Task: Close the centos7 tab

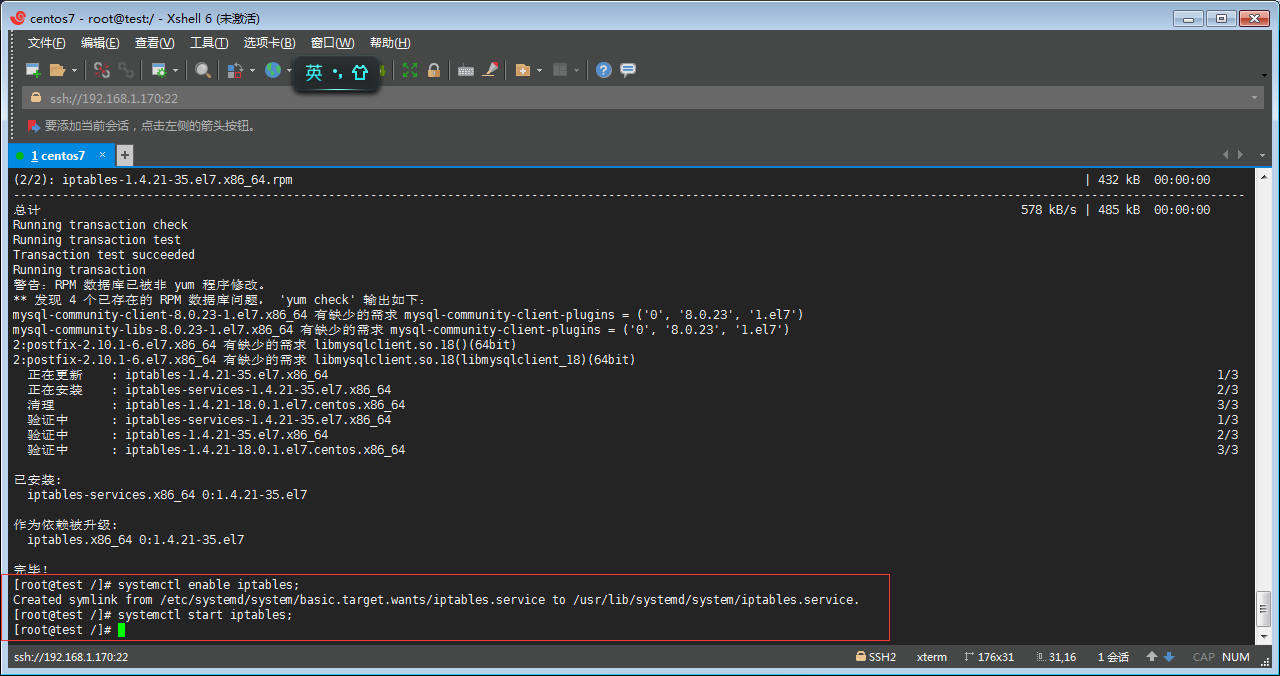Action: (102, 155)
